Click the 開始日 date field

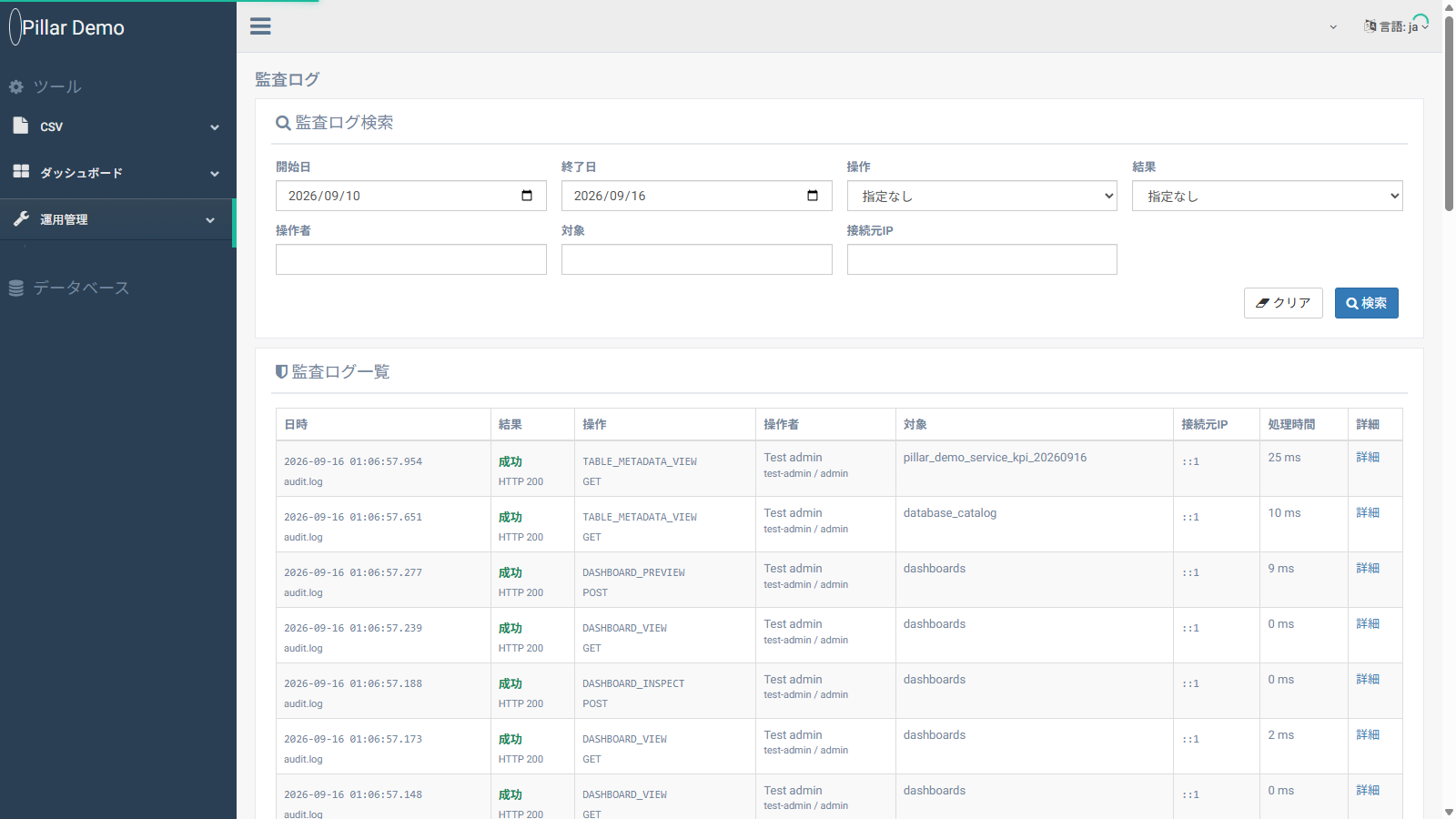[411, 196]
